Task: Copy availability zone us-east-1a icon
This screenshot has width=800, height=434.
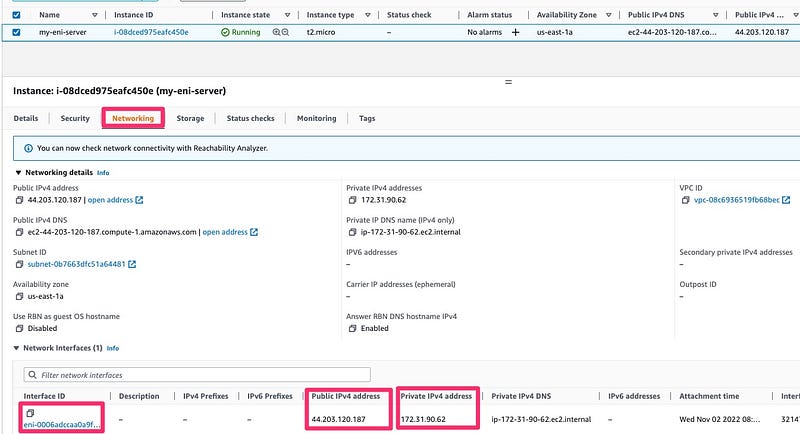Action: click(x=19, y=296)
